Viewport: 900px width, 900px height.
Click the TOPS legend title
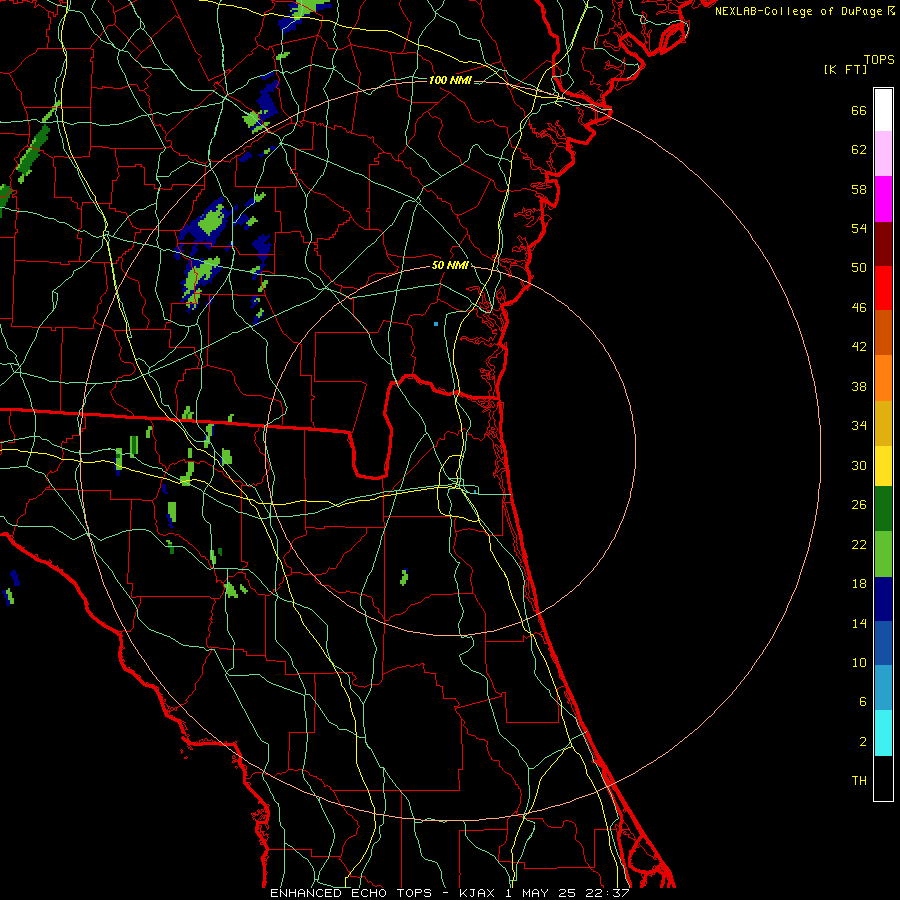[x=879, y=60]
